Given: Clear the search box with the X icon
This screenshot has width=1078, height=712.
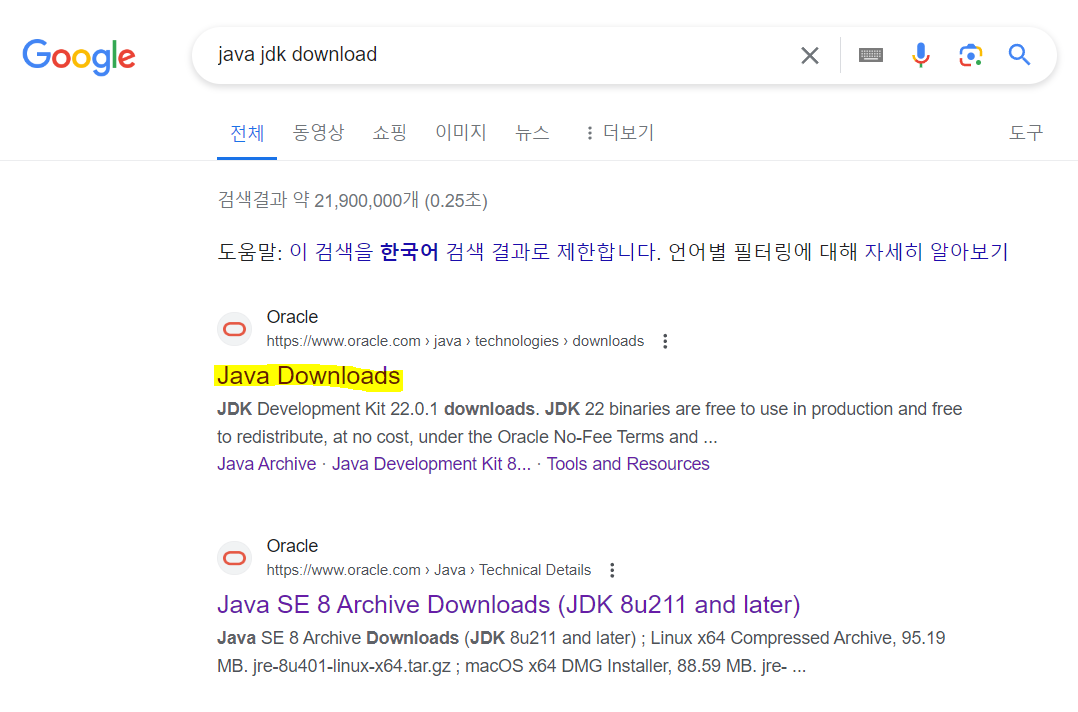Looking at the screenshot, I should coord(810,55).
